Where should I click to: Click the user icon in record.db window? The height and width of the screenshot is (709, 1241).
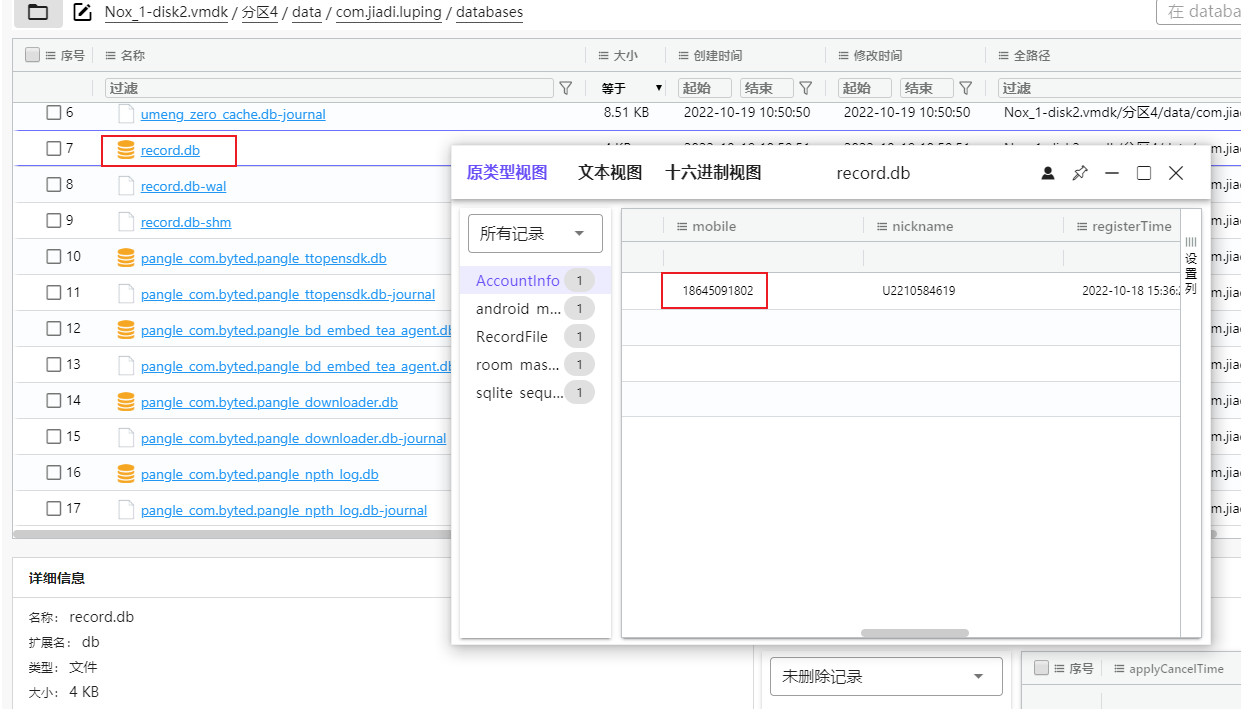click(x=1048, y=173)
